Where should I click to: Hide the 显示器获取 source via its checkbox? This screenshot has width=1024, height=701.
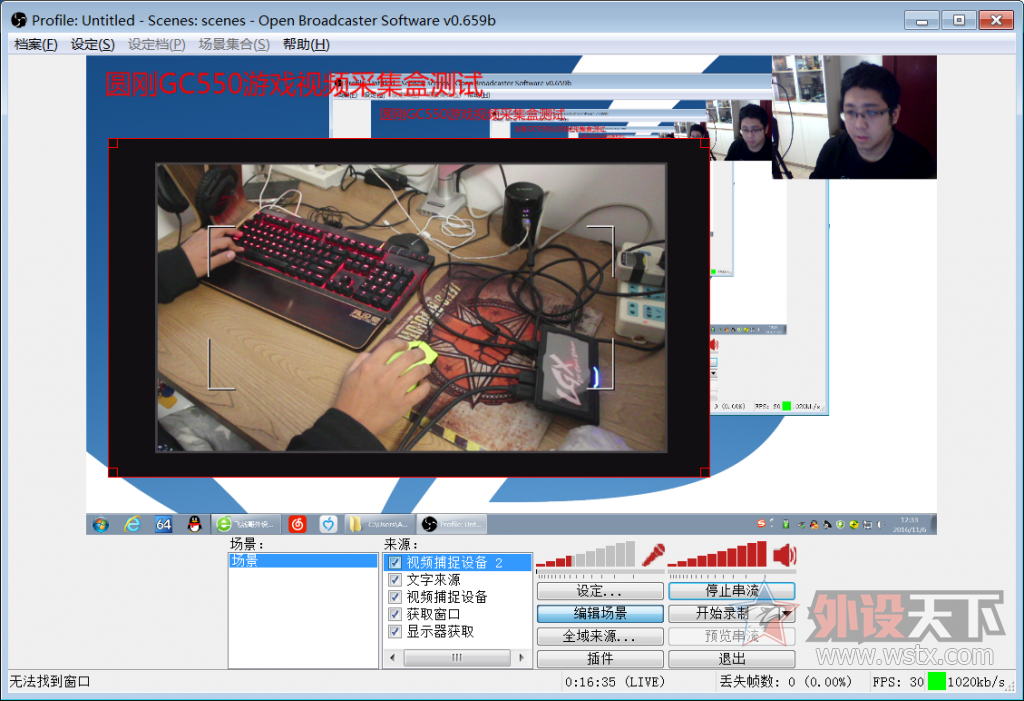[x=395, y=632]
